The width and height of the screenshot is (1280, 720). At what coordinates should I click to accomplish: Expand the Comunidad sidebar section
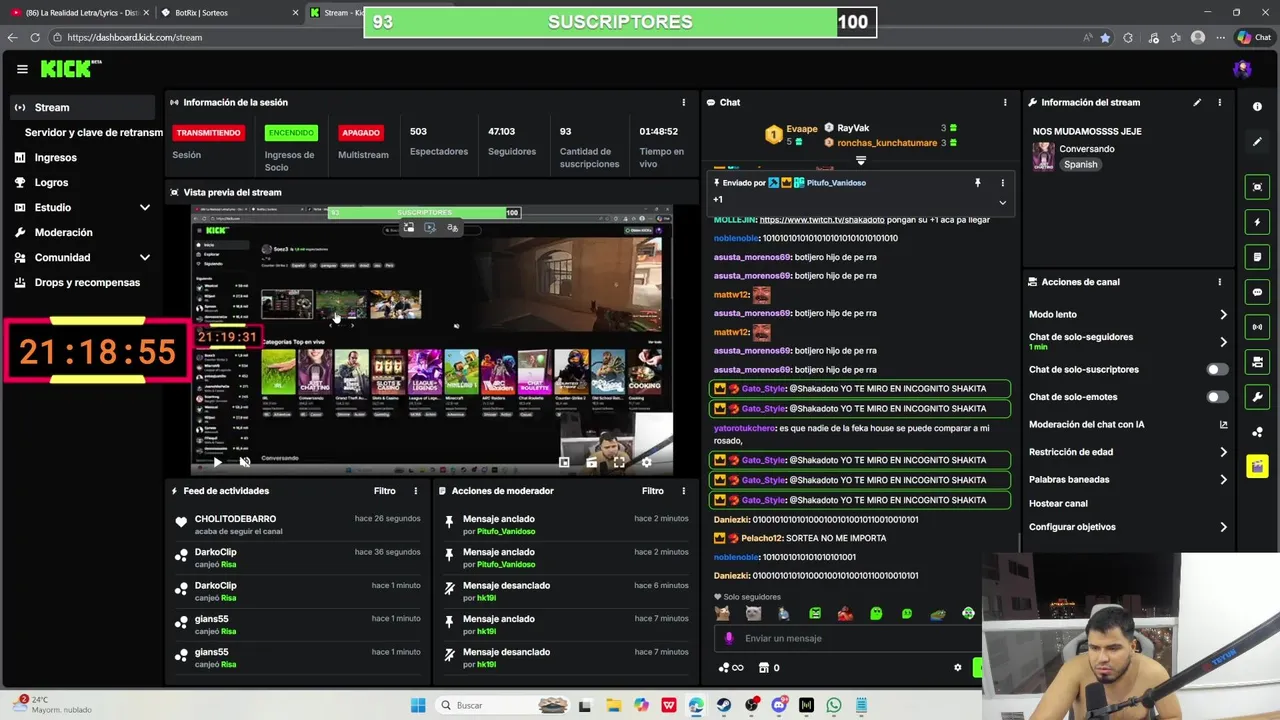coord(144,257)
